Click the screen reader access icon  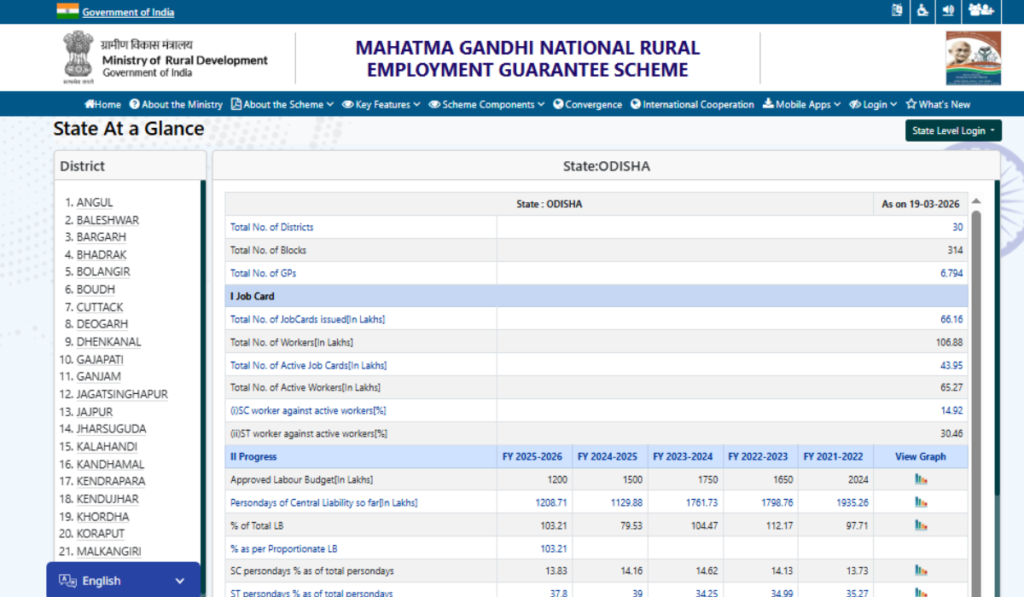coord(896,11)
